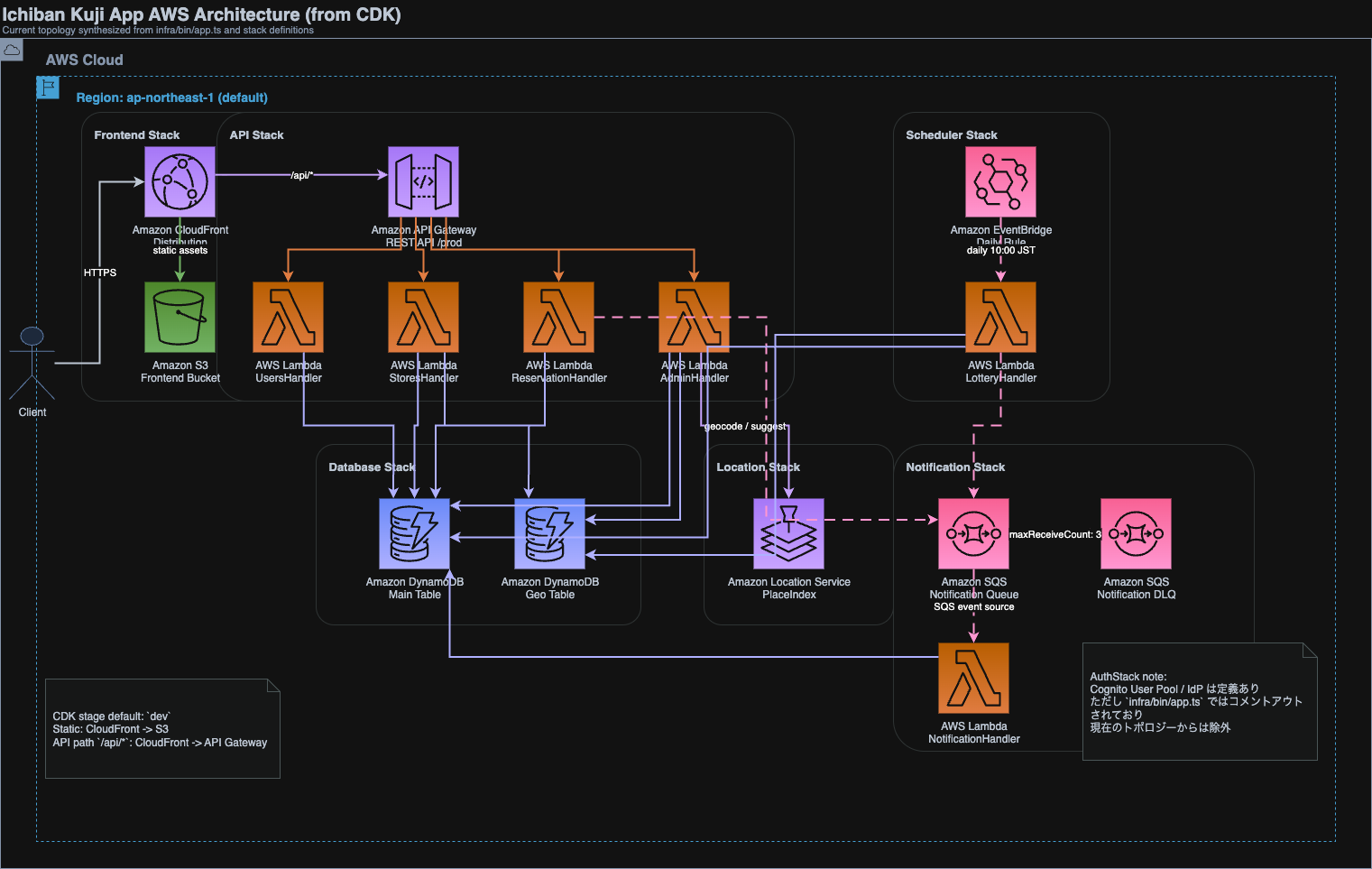Select the SQS Notification Queue icon
The image size is (1372, 869).
(973, 533)
